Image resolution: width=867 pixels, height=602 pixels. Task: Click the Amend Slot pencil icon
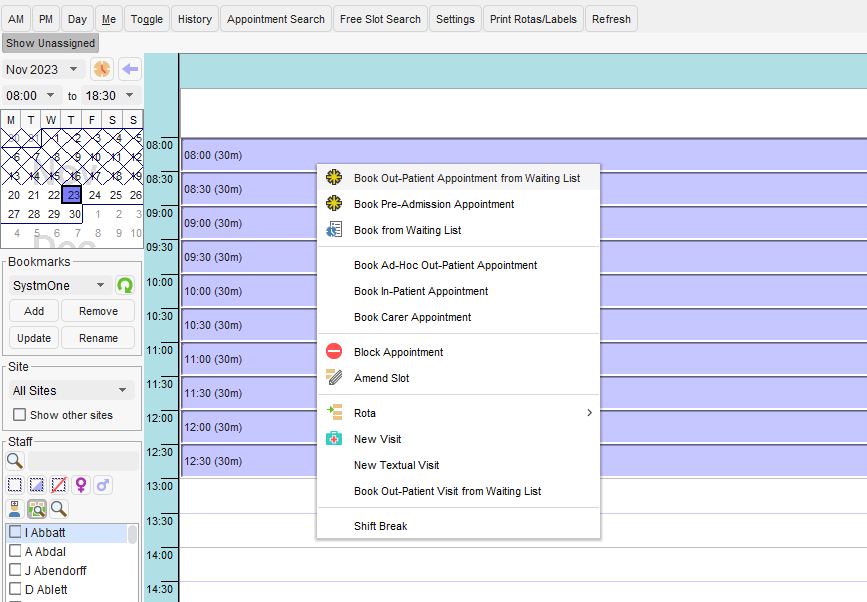click(x=334, y=377)
